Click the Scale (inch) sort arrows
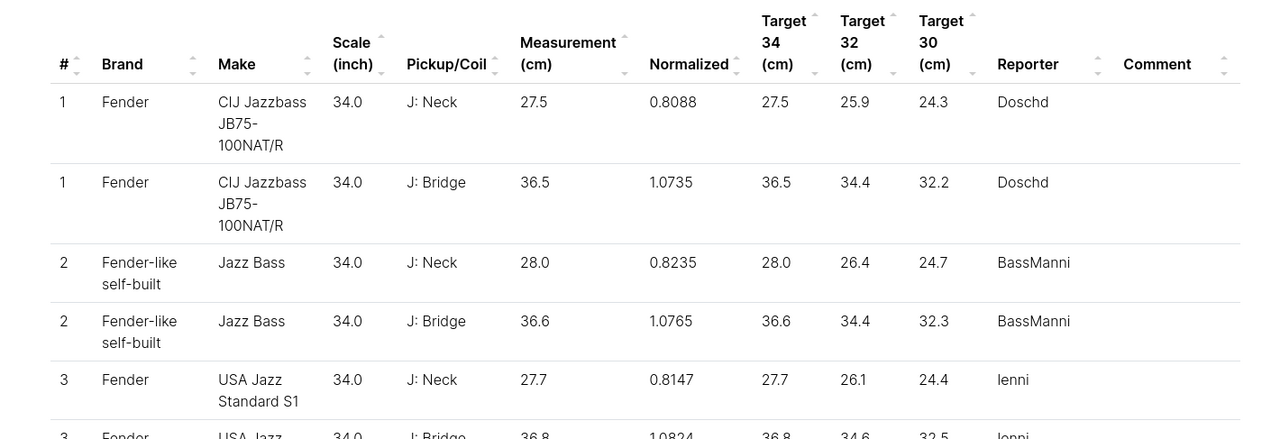This screenshot has width=1280, height=439. [381, 55]
